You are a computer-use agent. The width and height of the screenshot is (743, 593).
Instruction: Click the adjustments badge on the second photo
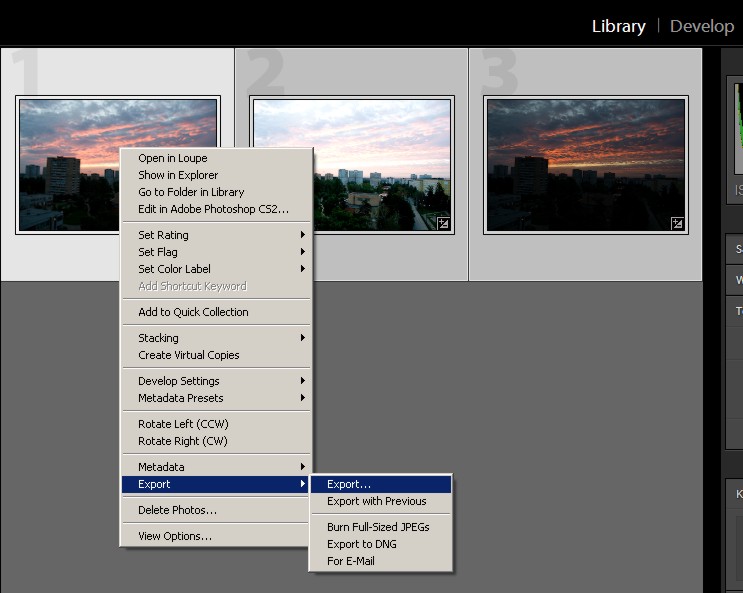(x=443, y=223)
